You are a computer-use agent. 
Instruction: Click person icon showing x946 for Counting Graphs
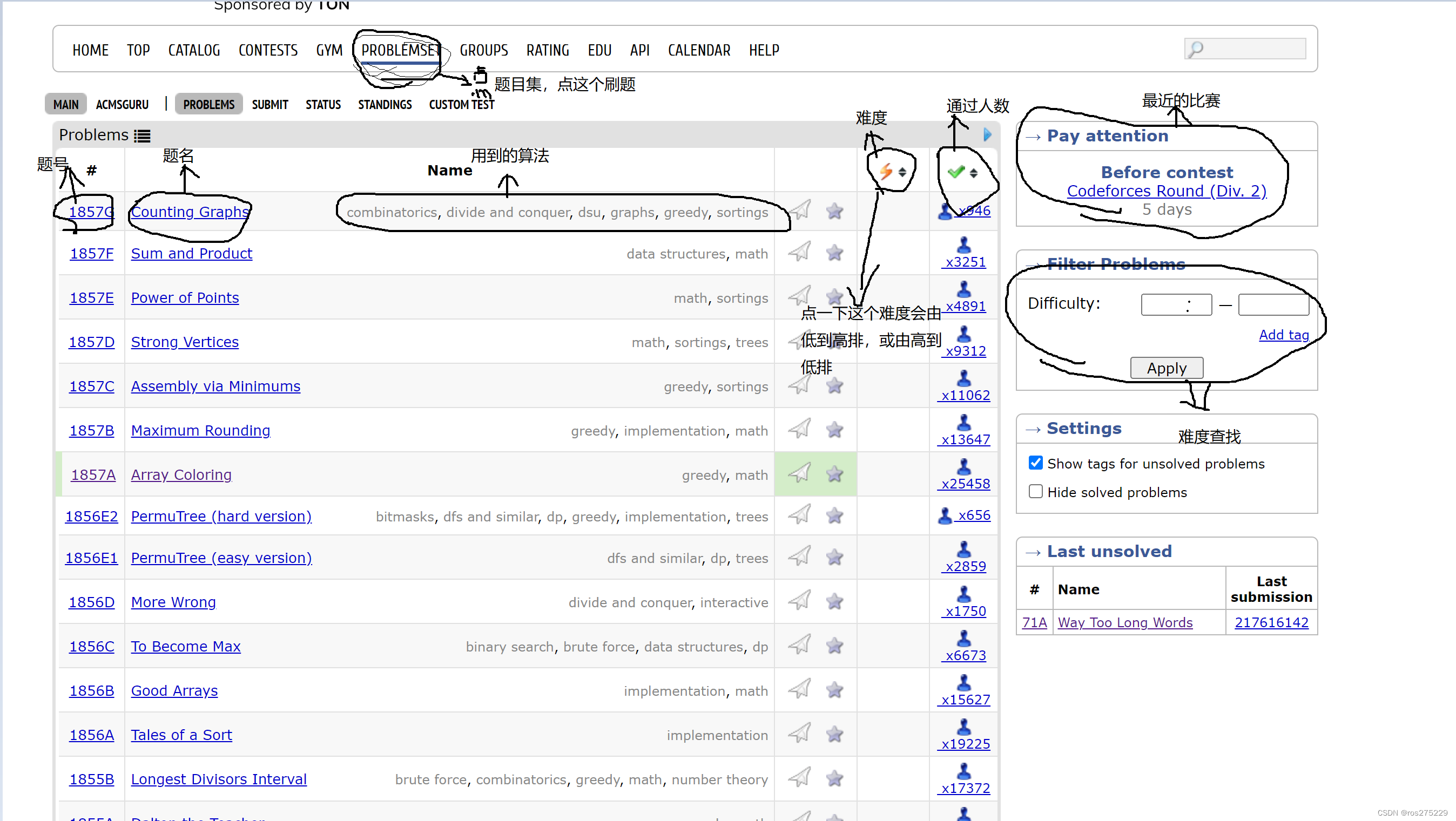946,209
